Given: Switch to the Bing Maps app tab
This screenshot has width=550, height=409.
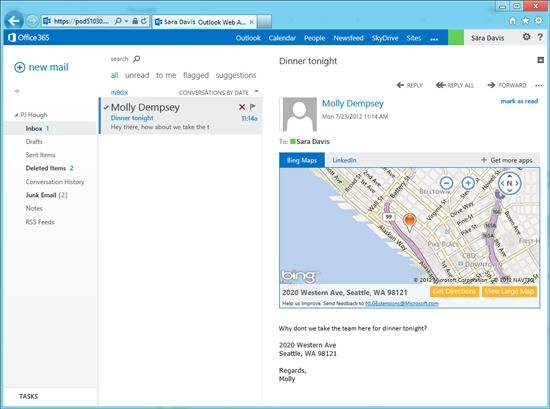Looking at the screenshot, I should [302, 160].
